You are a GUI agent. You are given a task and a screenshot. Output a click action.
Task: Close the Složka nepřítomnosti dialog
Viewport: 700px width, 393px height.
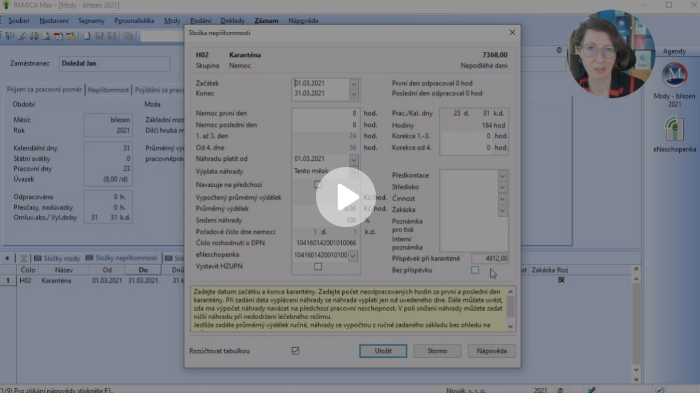tap(512, 33)
